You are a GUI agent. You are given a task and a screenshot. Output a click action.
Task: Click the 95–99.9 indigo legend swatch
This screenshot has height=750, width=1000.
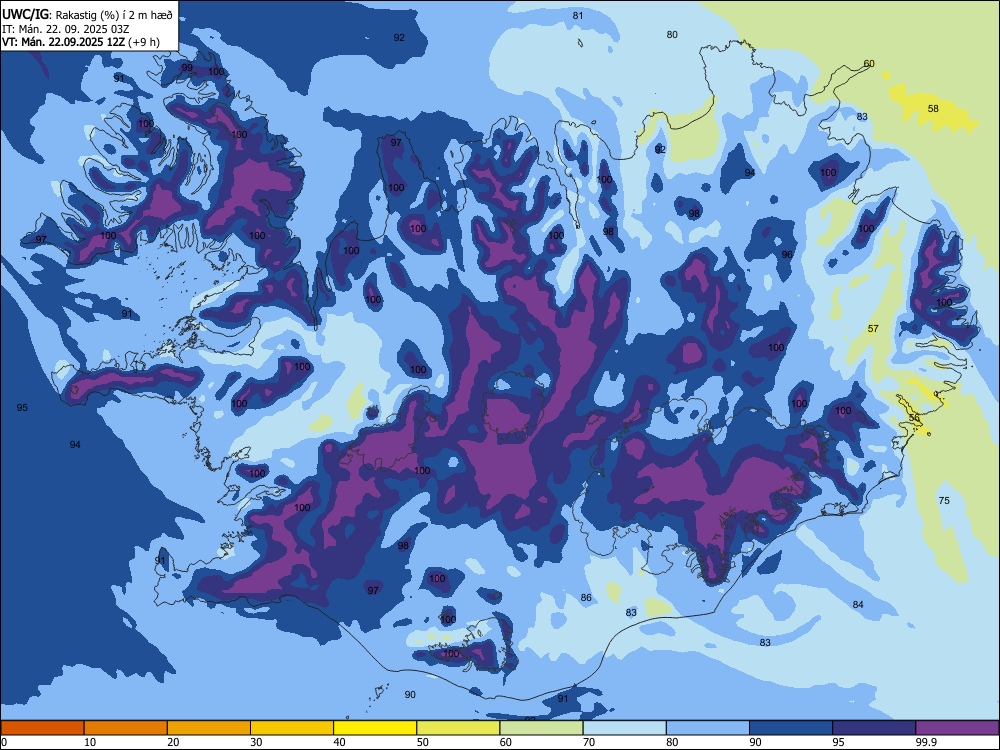[874, 728]
